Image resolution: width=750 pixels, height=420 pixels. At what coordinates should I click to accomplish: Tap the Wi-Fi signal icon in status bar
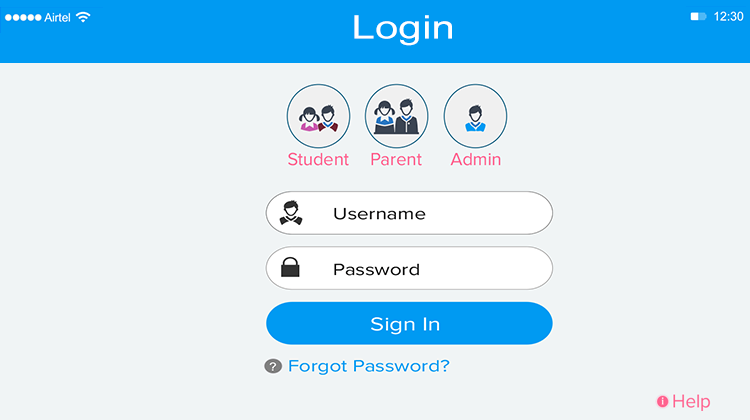[x=83, y=17]
